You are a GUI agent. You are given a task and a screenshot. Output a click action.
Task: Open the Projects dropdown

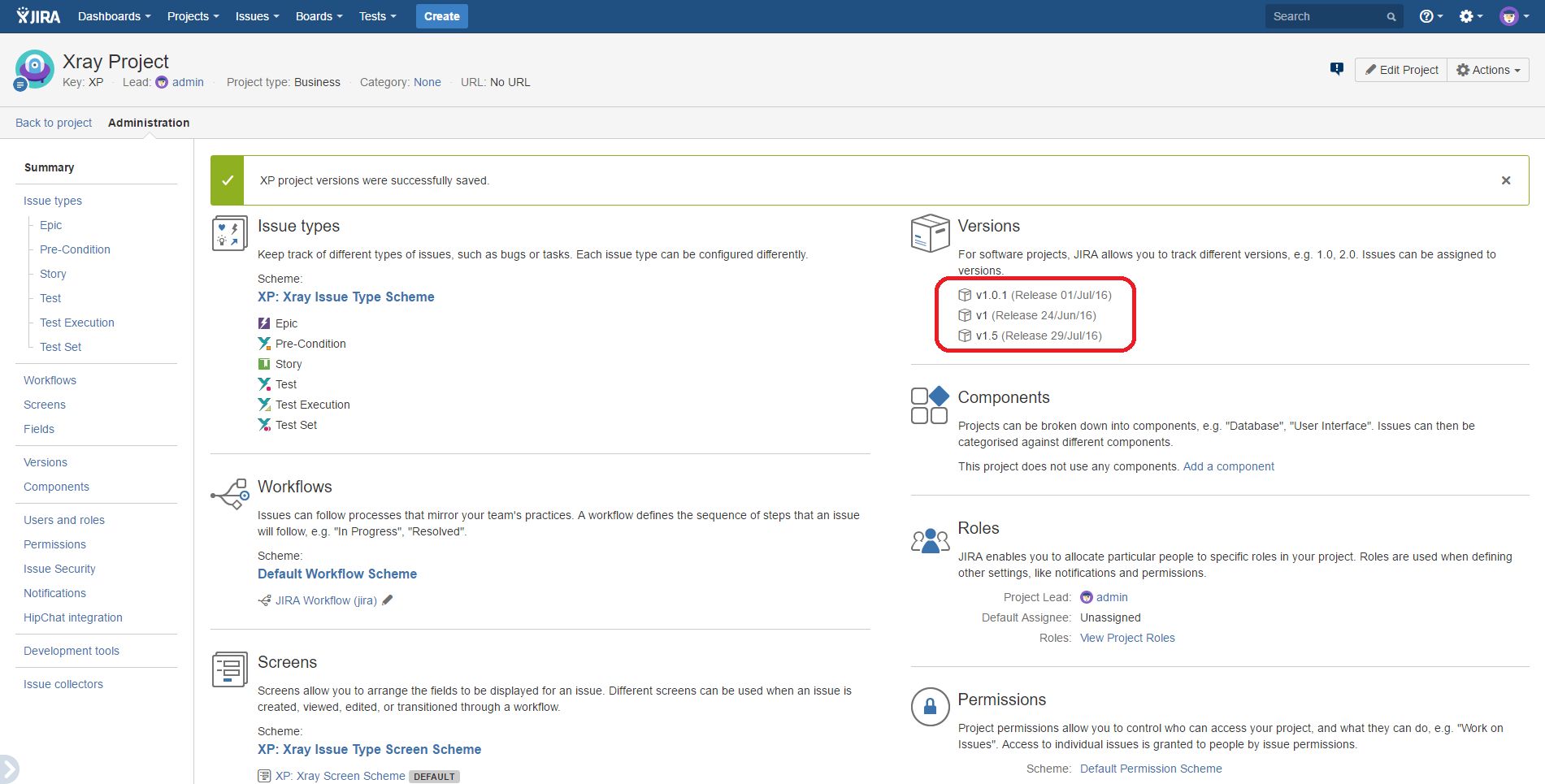[x=193, y=16]
